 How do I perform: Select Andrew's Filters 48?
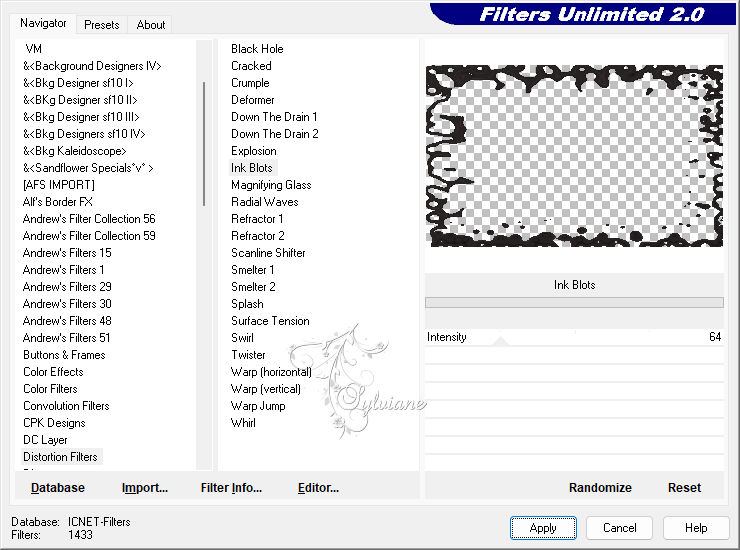(x=67, y=321)
